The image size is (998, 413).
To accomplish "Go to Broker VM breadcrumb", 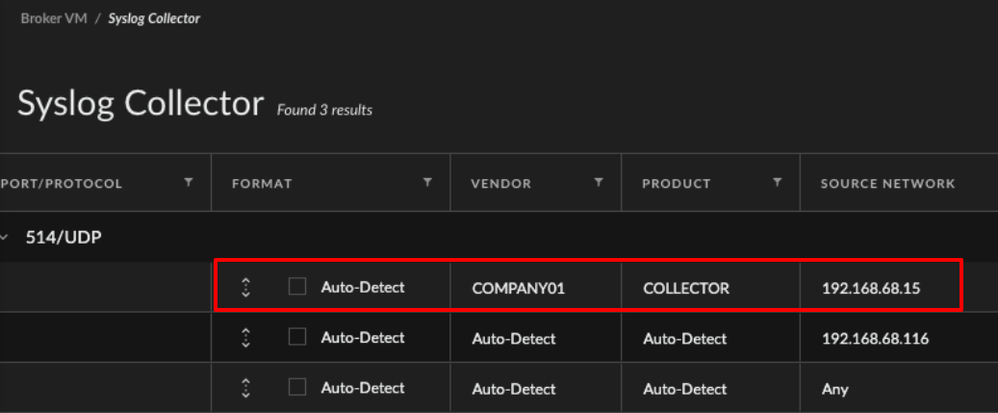I will (54, 18).
